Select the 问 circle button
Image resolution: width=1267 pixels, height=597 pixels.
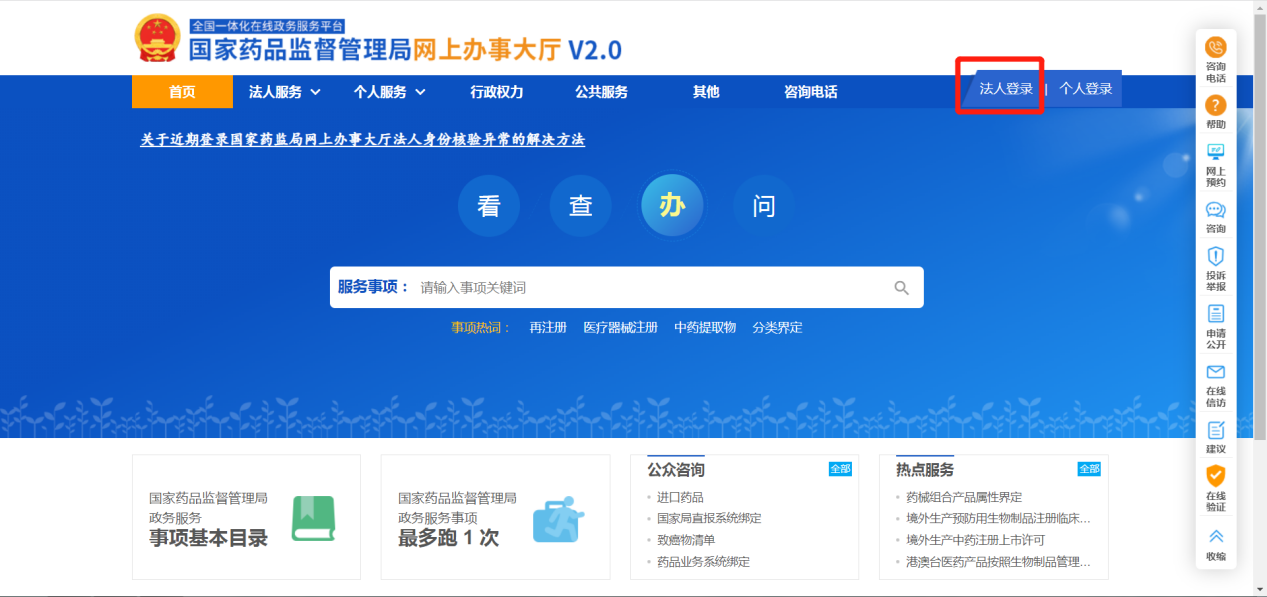click(x=764, y=206)
